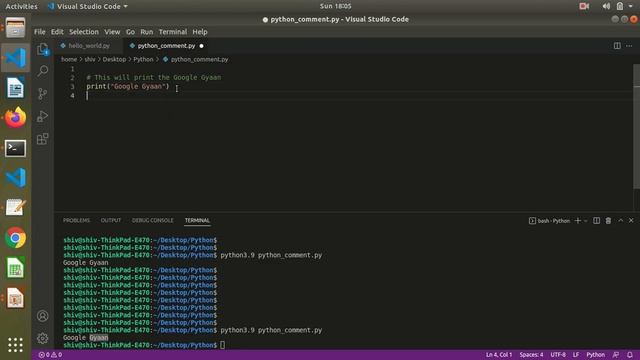The height and width of the screenshot is (360, 640).
Task: Open the File menu
Action: click(x=40, y=32)
